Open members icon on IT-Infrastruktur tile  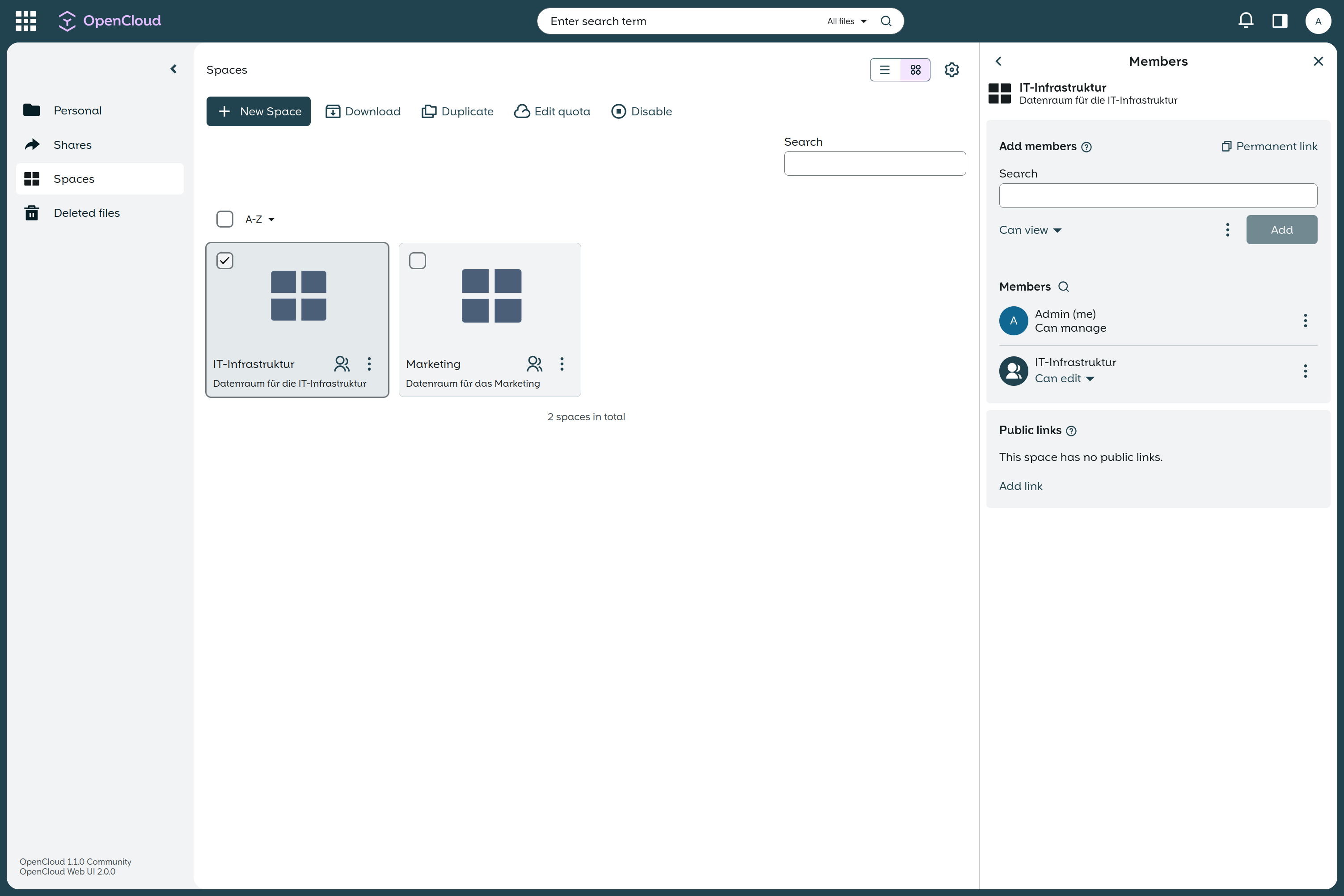point(342,363)
